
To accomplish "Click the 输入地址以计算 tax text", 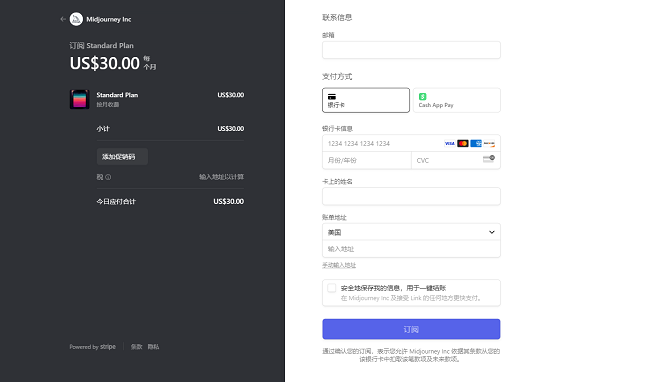I will tap(221, 177).
